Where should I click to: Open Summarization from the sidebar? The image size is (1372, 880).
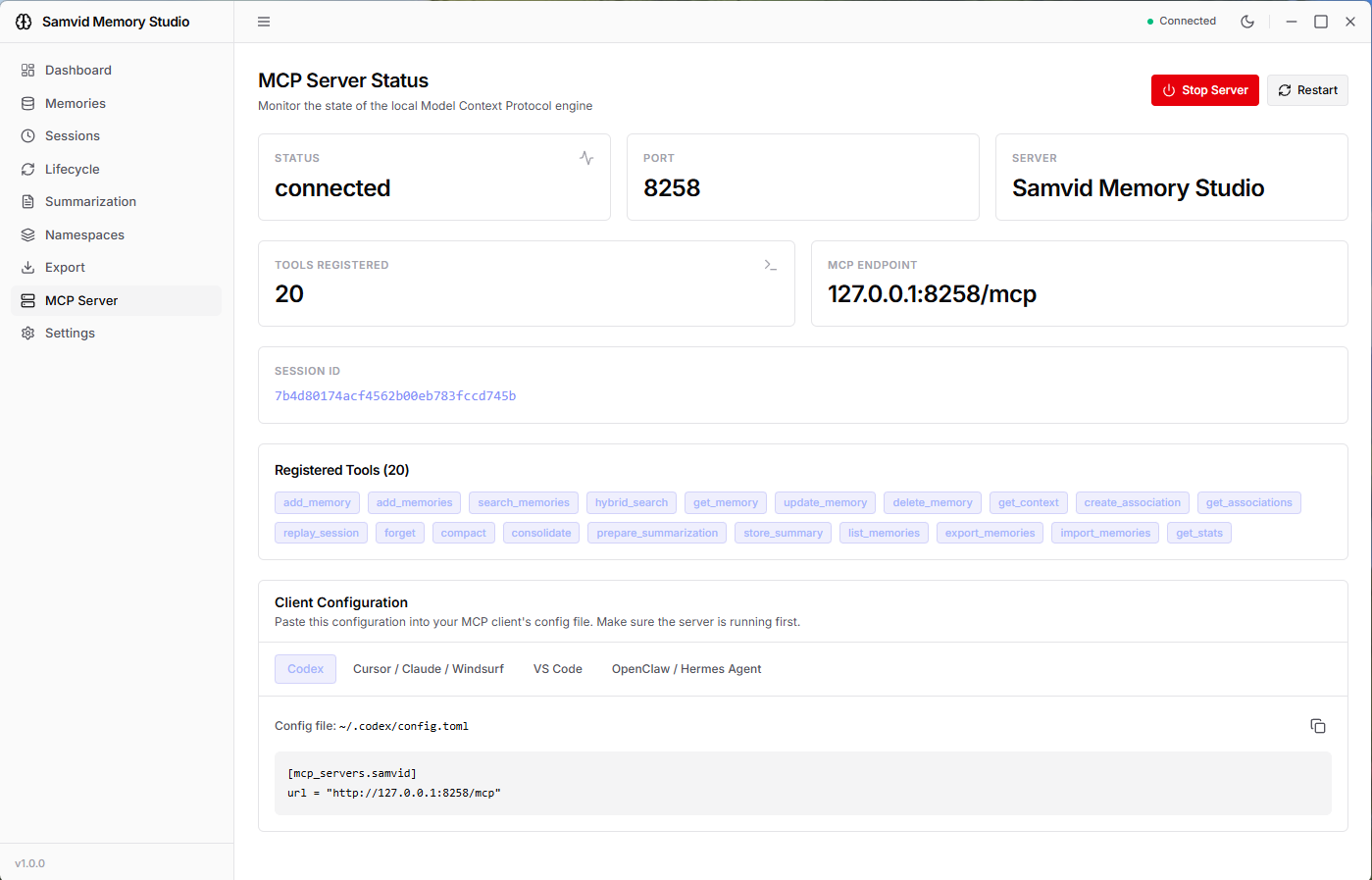pos(116,202)
